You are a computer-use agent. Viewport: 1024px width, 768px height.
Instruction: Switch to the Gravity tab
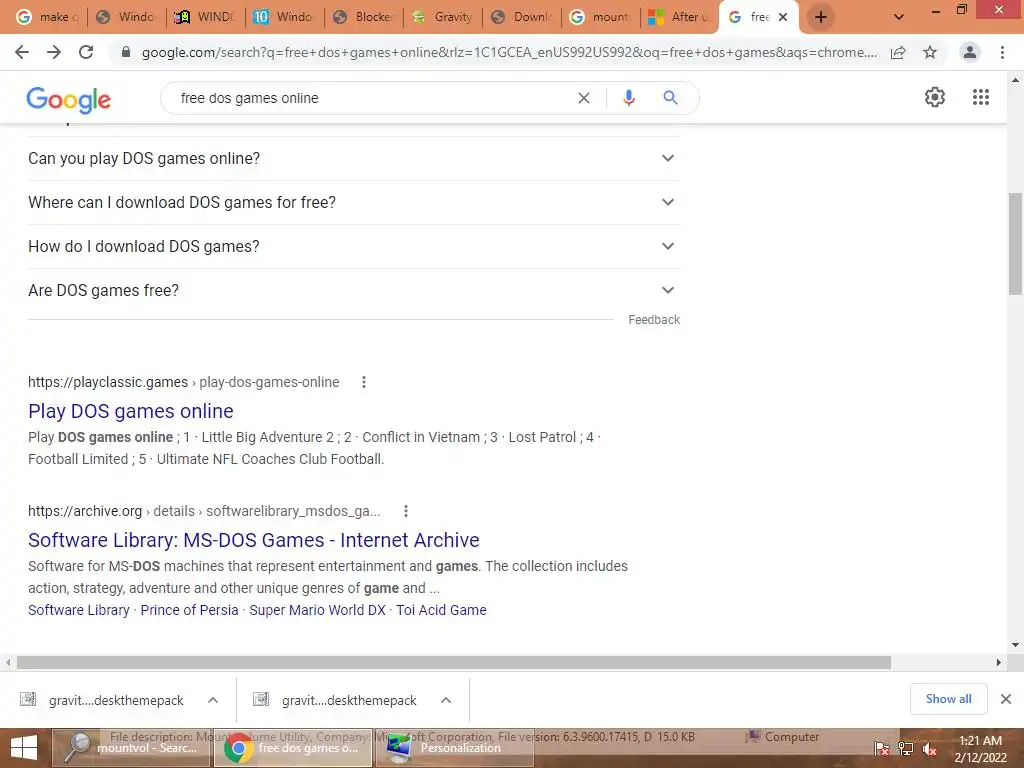[442, 17]
